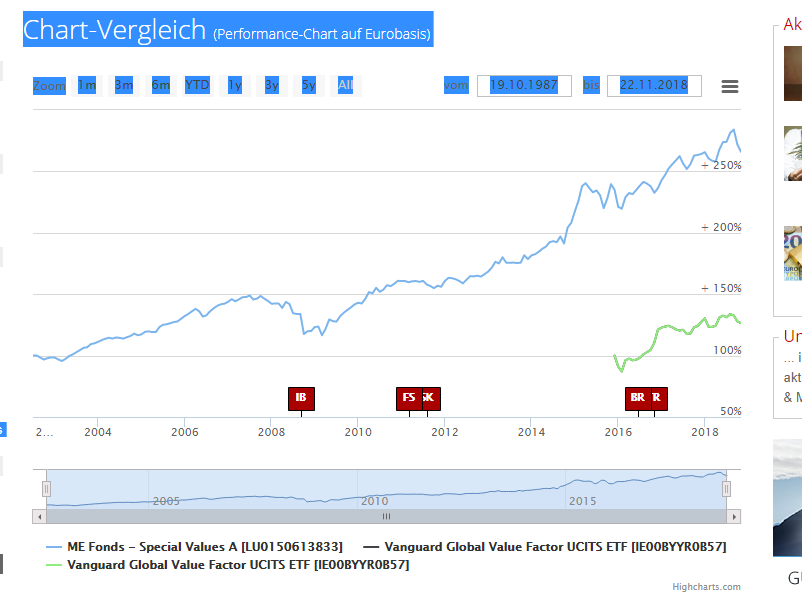Grab the right navigator range handle
802x594 pixels.
[x=726, y=489]
